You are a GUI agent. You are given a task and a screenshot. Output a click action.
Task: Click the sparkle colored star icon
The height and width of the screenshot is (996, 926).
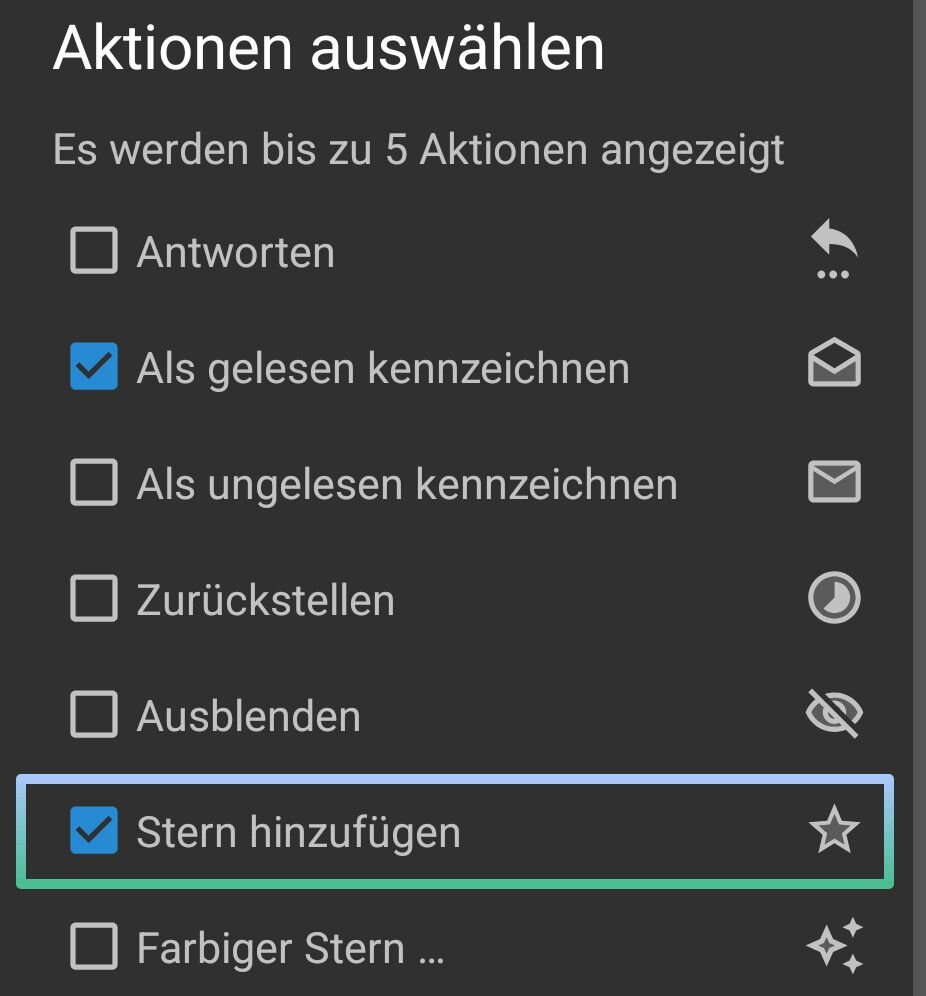835,946
